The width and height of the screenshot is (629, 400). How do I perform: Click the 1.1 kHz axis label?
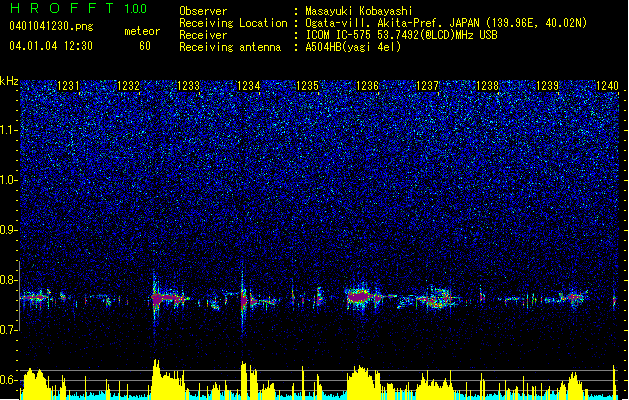8,130
